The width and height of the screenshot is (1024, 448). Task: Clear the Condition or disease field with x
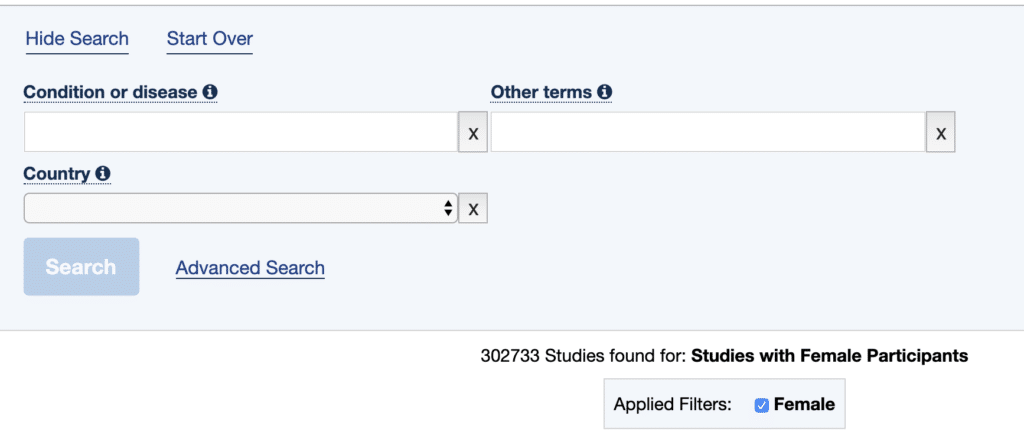(473, 133)
